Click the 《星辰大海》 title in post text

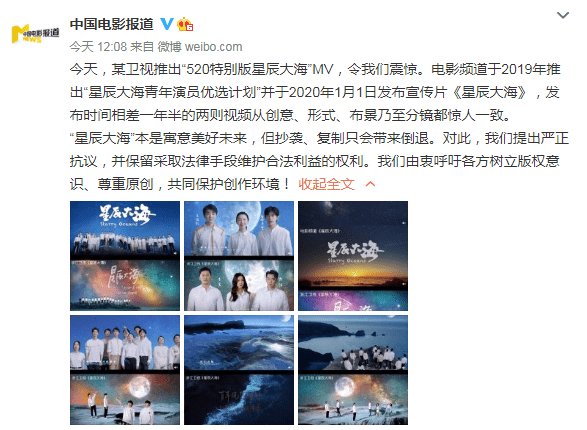pos(490,92)
